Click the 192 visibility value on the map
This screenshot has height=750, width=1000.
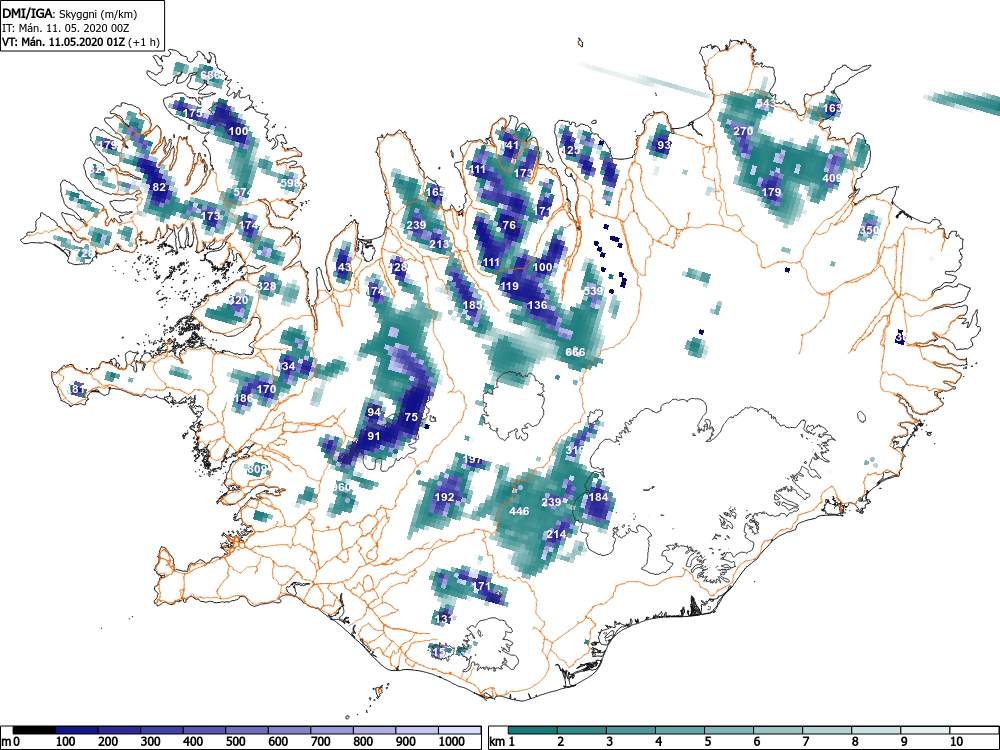[445, 497]
